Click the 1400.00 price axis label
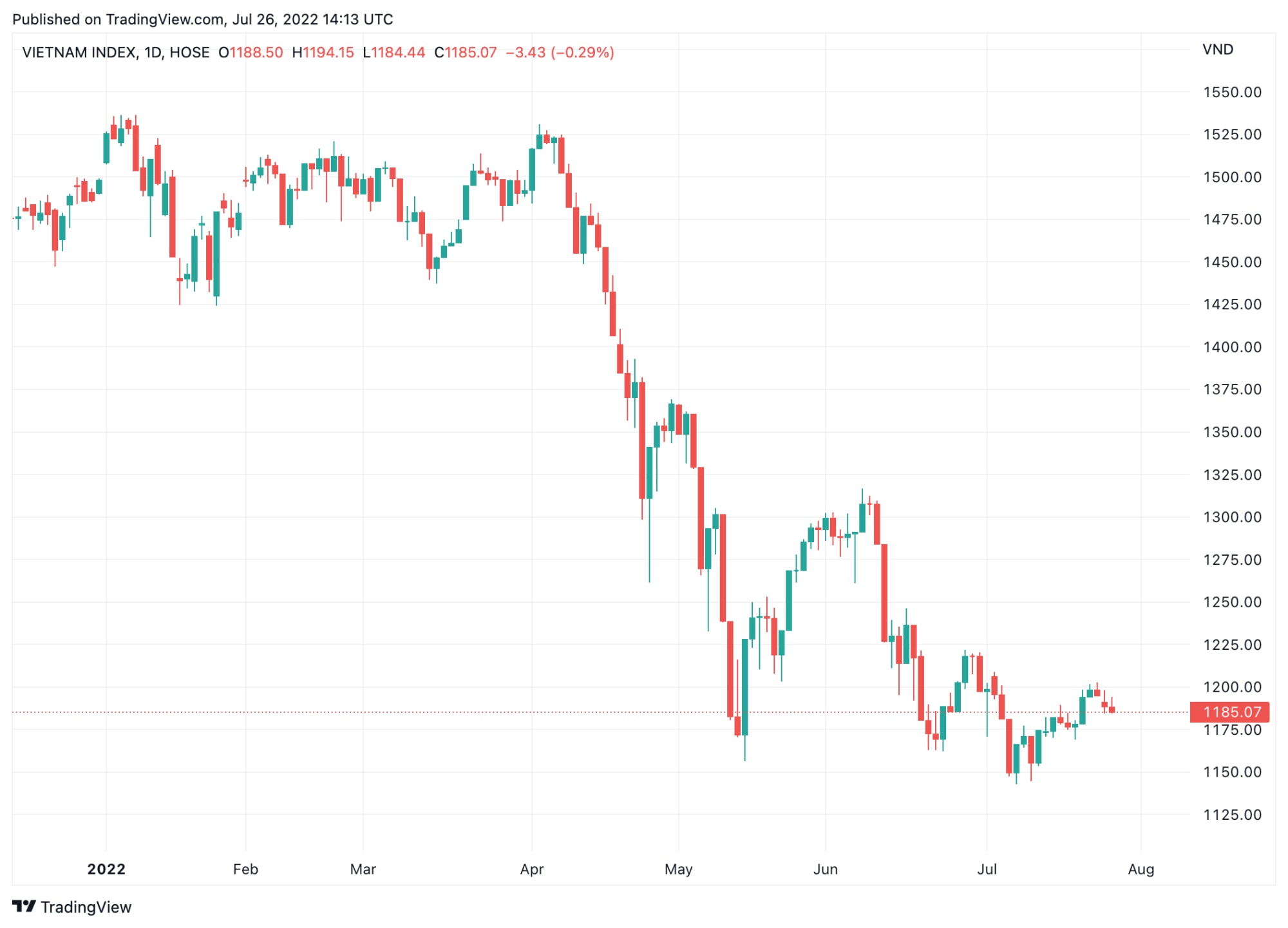Screen dimensions: 1288x928 pyautogui.click(x=1233, y=347)
